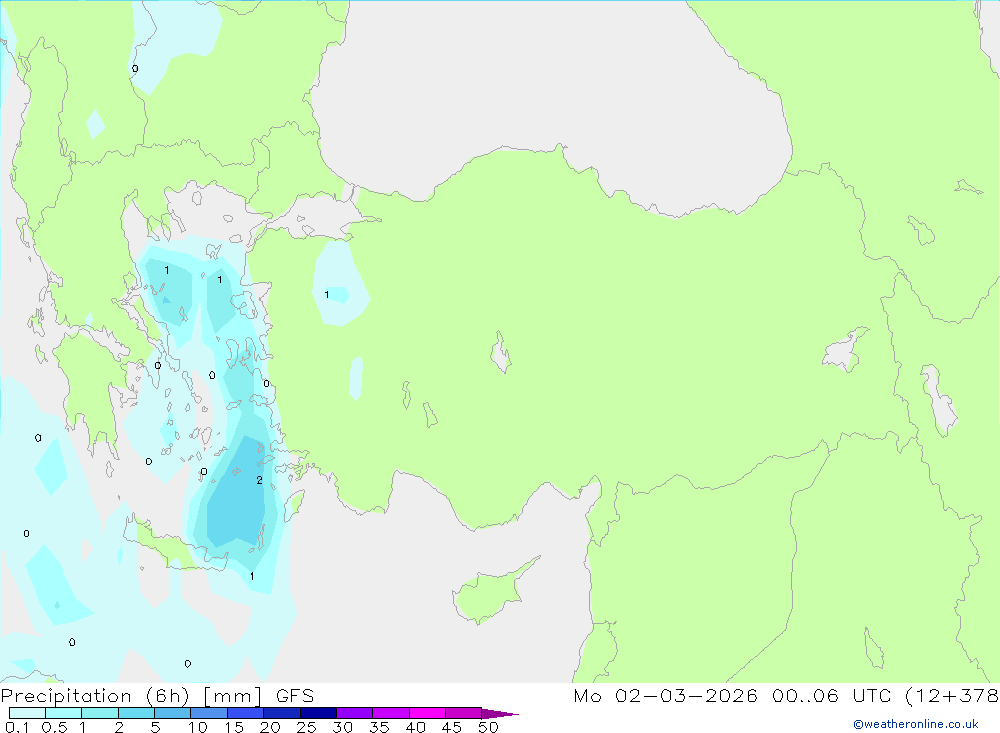Pick the 40–45 mm magenta legend swatch

(x=427, y=713)
